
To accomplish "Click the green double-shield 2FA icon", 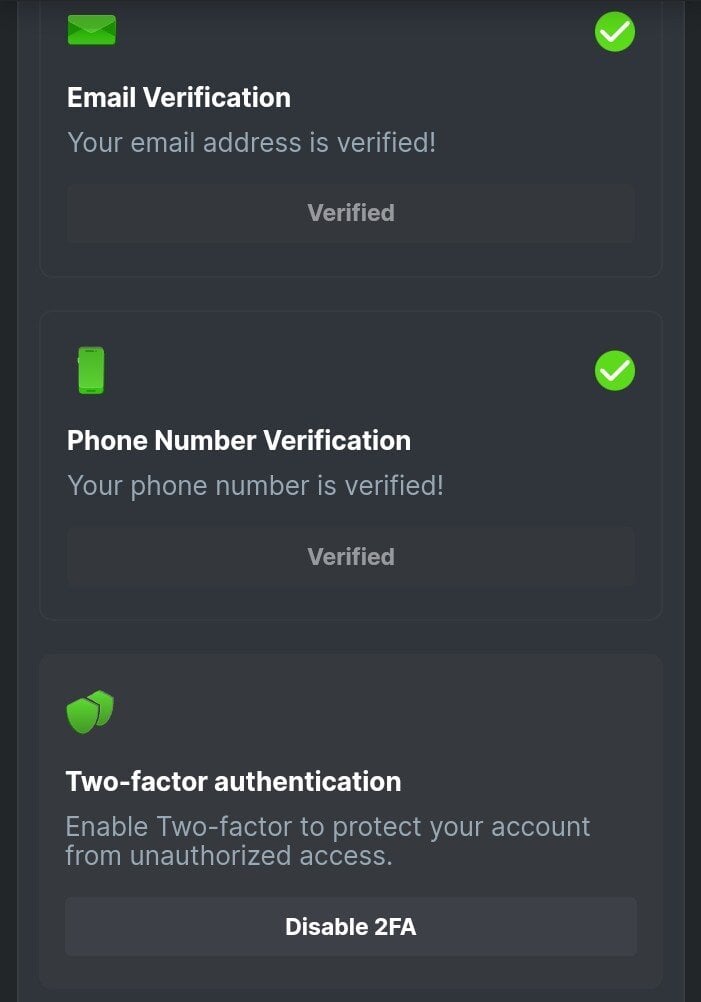I will click(90, 711).
